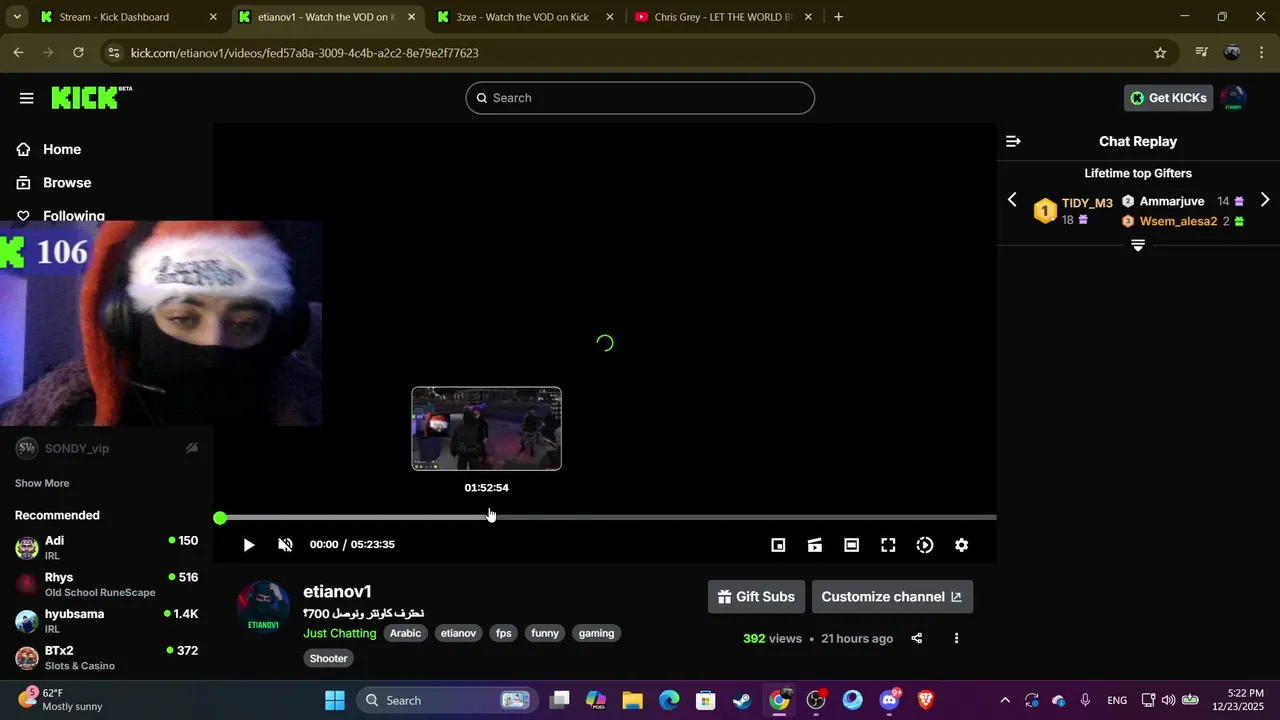Collapse the Chat Replay panel
The image size is (1280, 720).
click(1013, 142)
